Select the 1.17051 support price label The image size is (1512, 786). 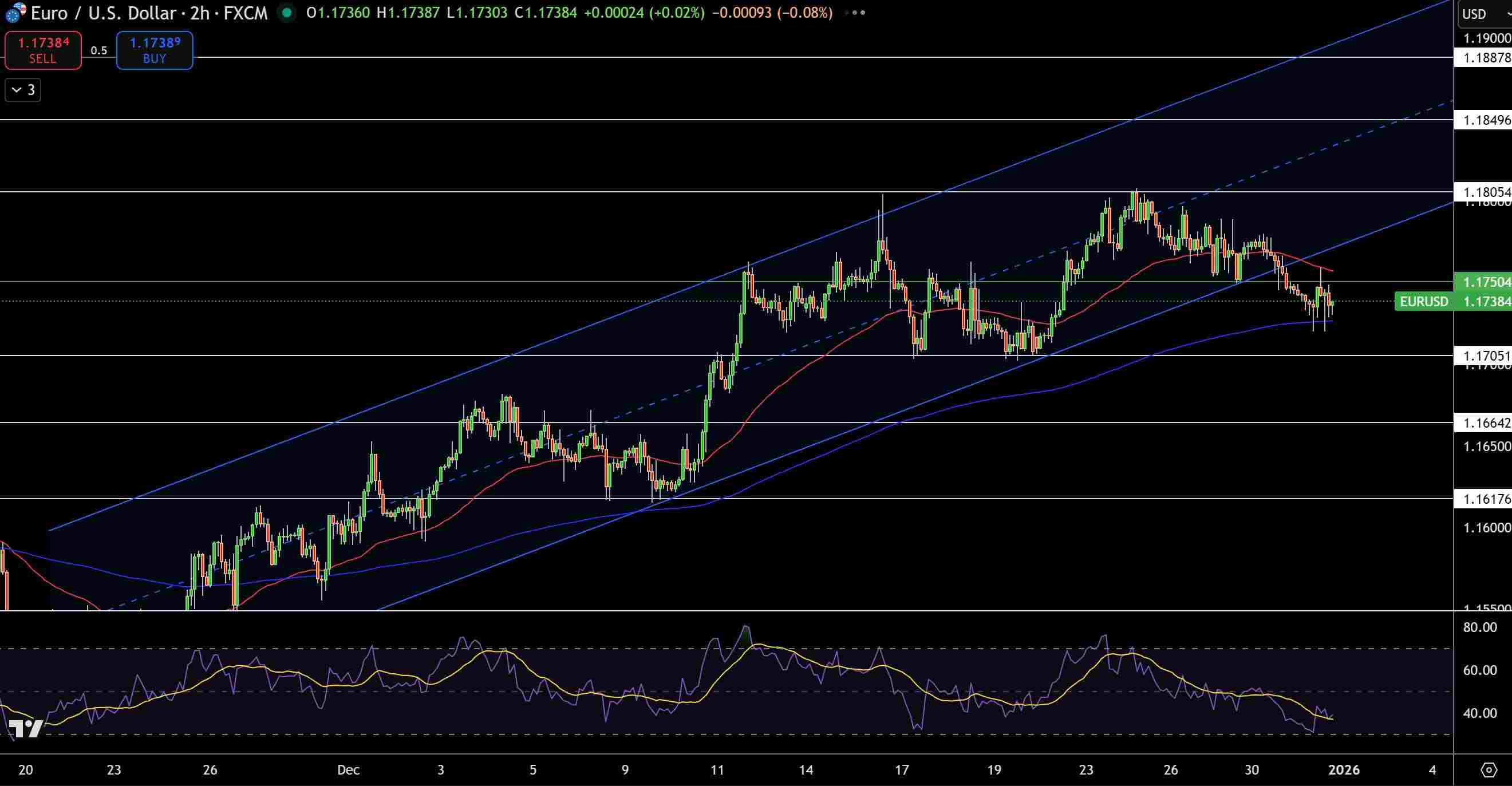pos(1486,356)
